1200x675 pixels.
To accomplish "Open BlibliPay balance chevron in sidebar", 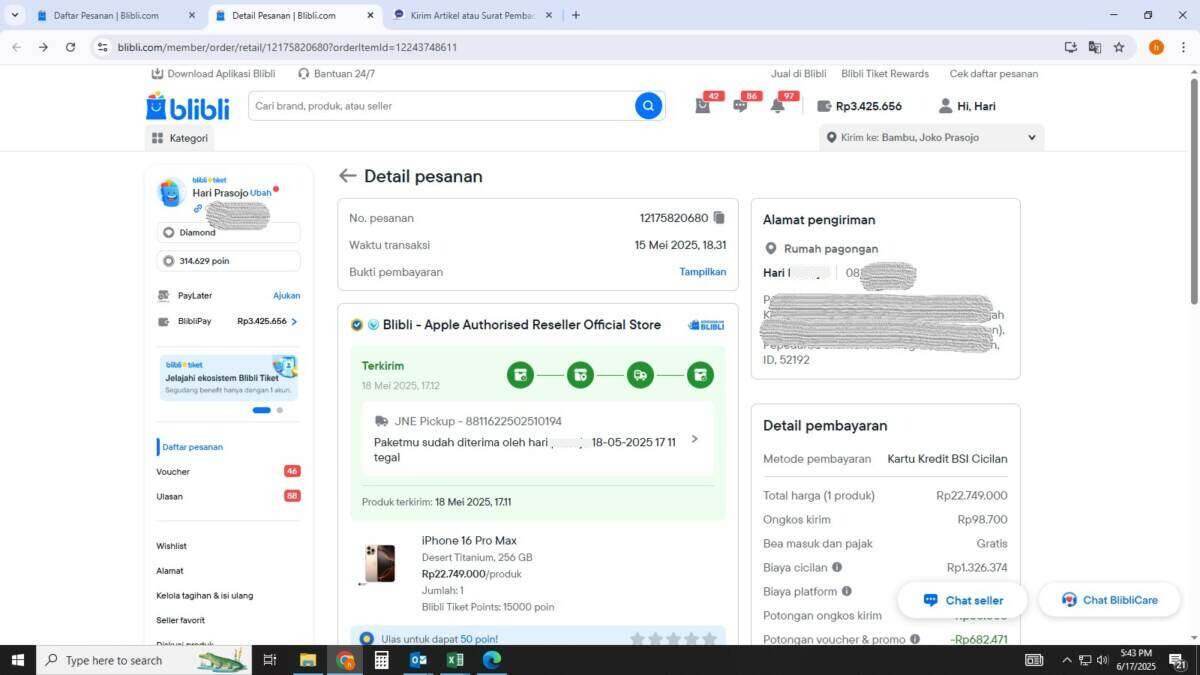I will pos(294,322).
